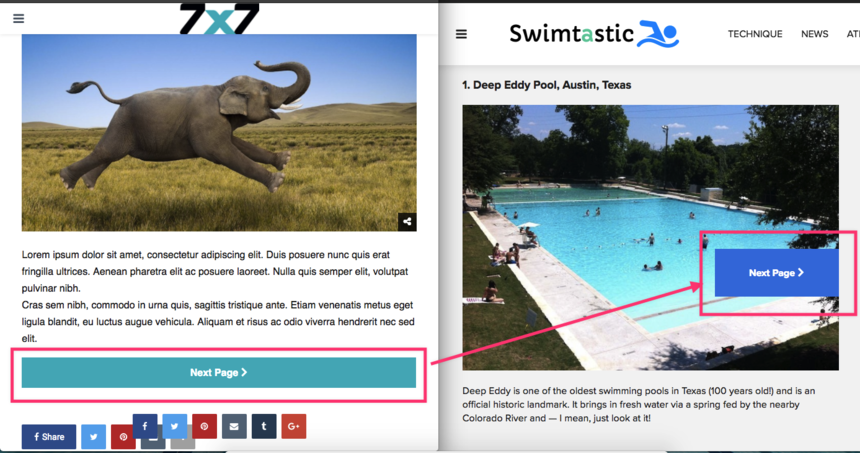Click the Facebook Share button
This screenshot has width=860, height=453.
[49, 437]
